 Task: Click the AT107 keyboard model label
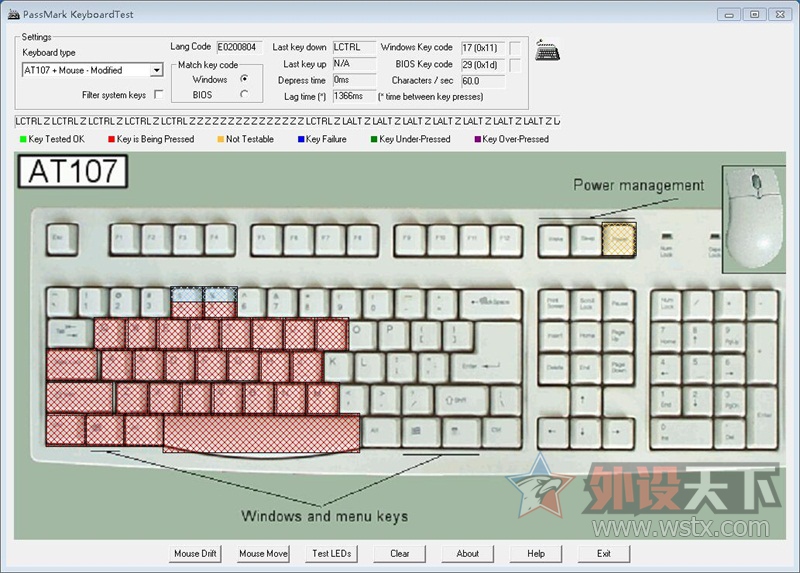click(x=72, y=171)
